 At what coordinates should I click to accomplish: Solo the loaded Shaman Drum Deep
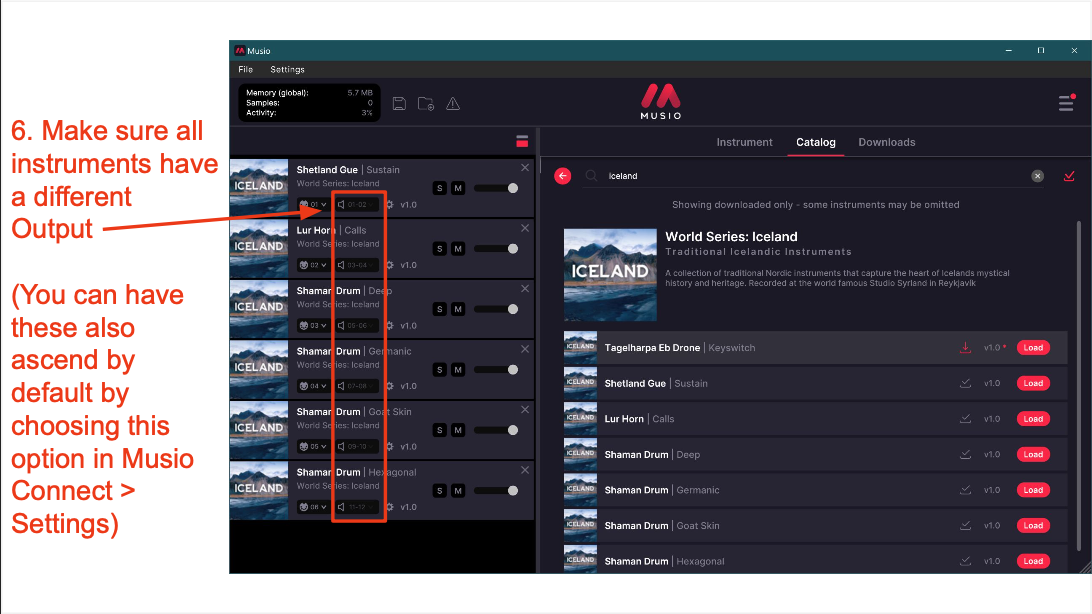(439, 309)
